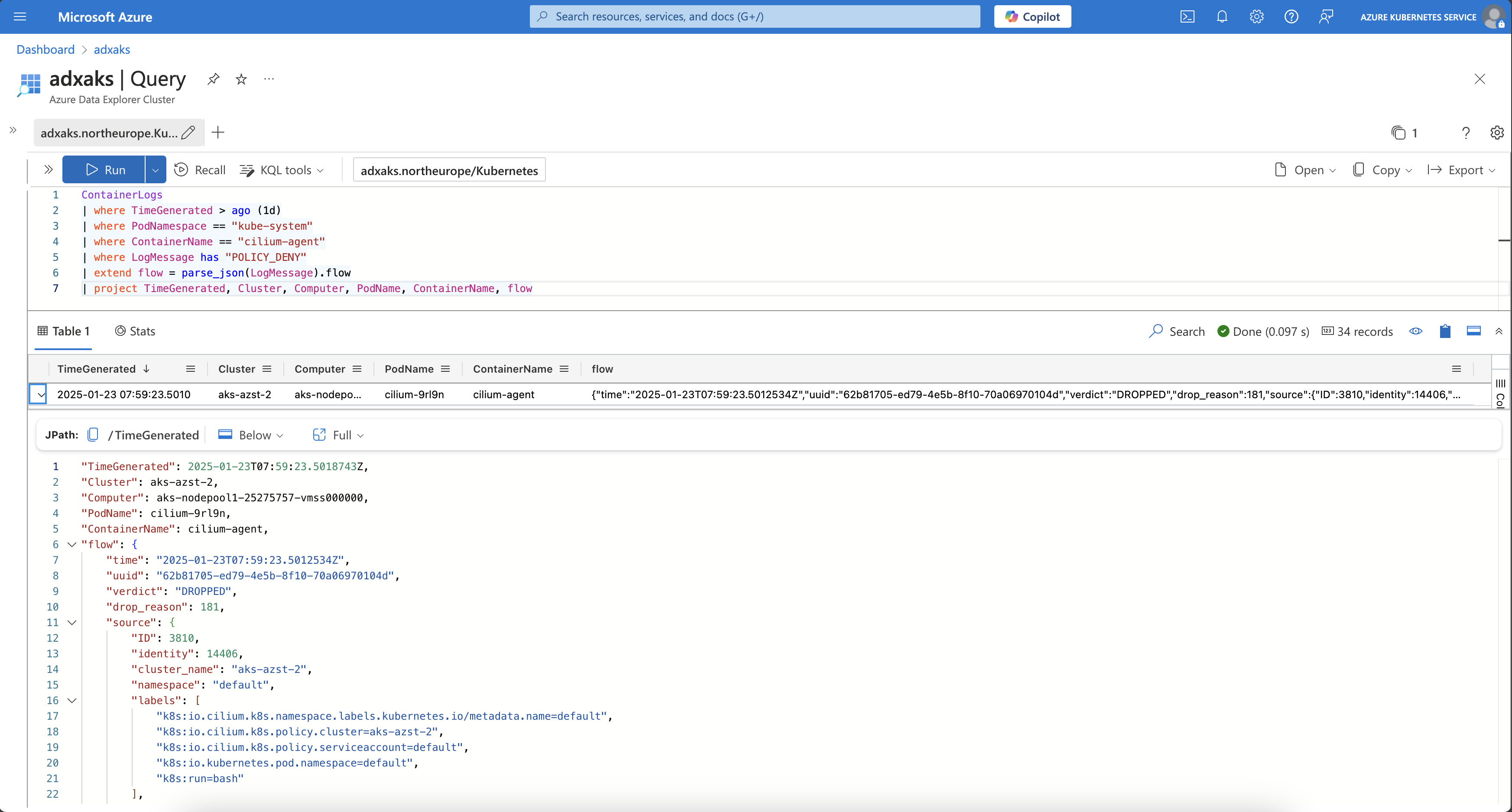The width and height of the screenshot is (1512, 812).
Task: Open Azure Cloud Shell icon
Action: [x=1187, y=16]
